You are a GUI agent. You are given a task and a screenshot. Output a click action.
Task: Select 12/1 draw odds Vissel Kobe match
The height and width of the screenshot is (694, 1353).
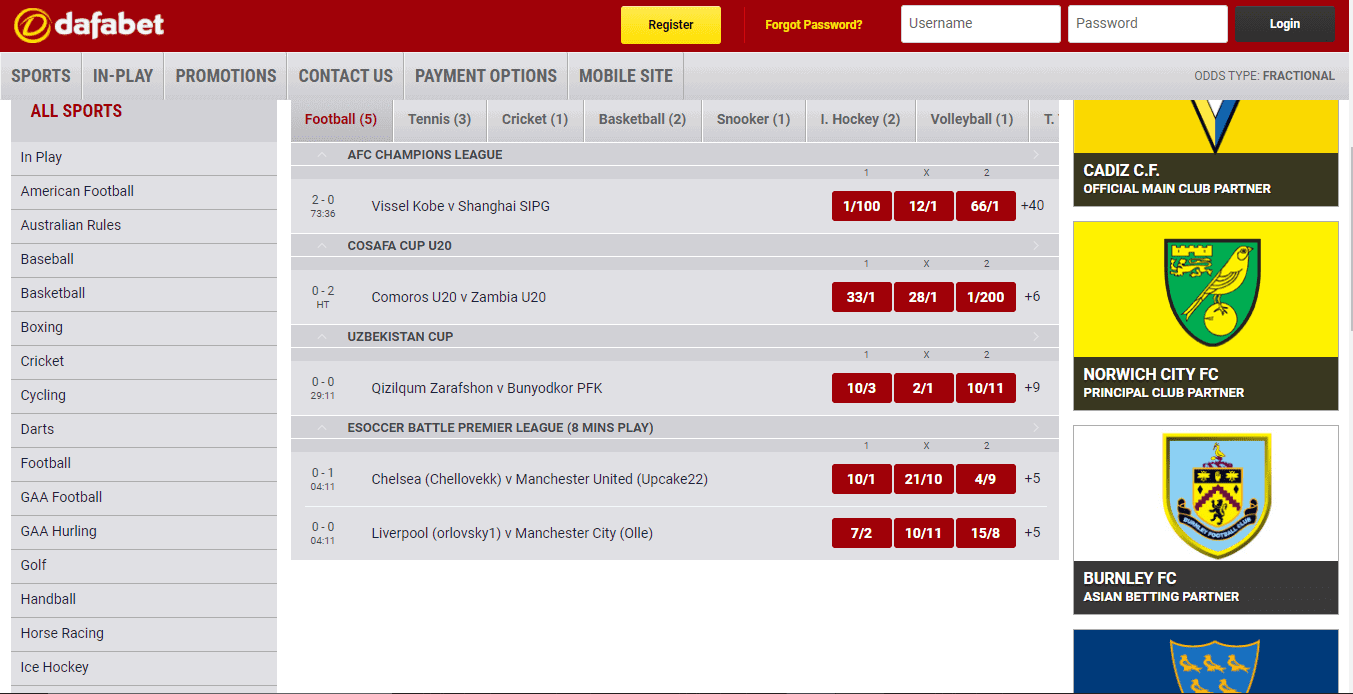(x=923, y=206)
